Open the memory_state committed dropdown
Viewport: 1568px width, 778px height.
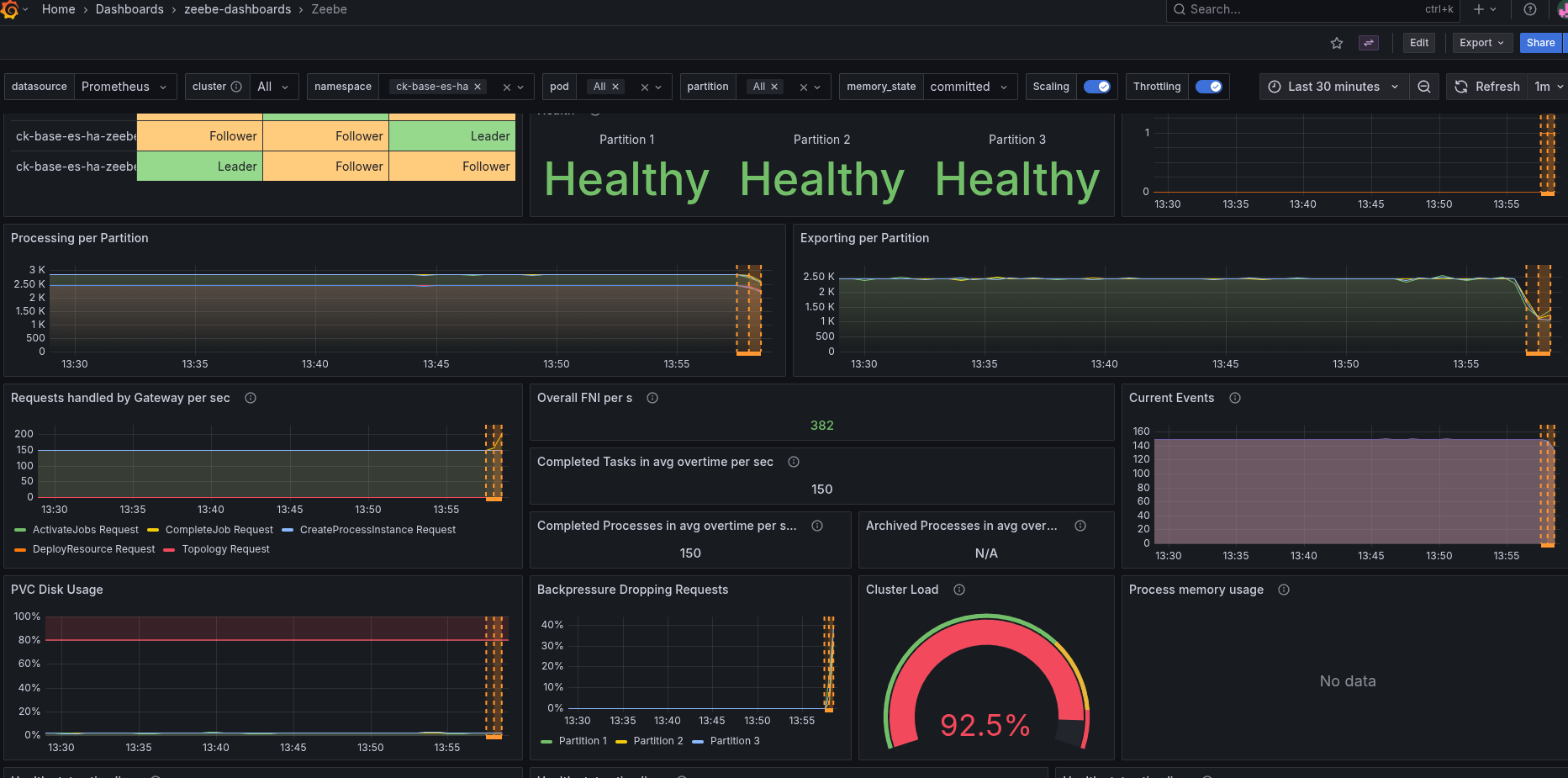click(970, 87)
